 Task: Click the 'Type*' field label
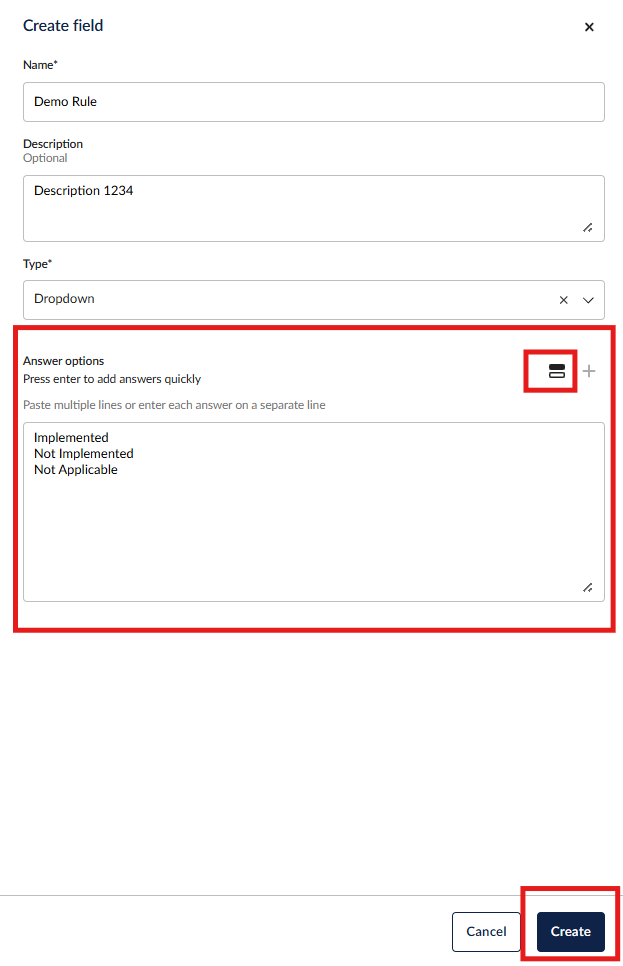(37, 263)
